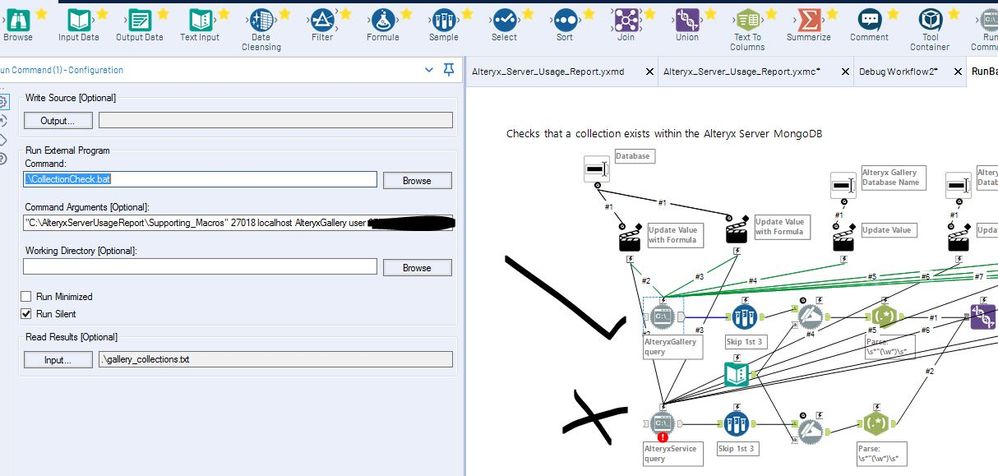Select the lower RegEx Parse tool
Image resolution: width=998 pixels, height=476 pixels.
(876, 423)
